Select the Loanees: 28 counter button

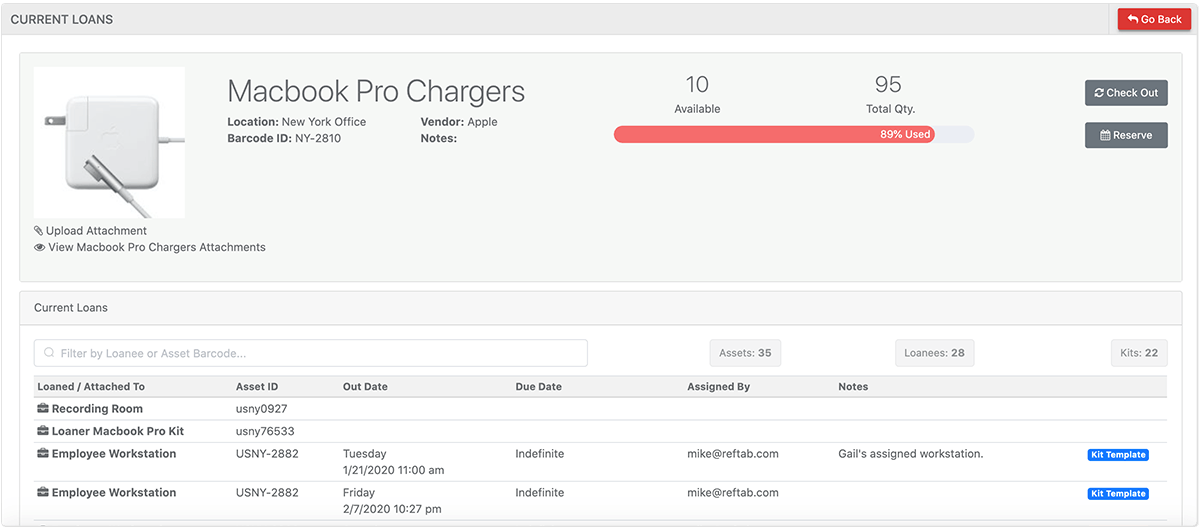click(935, 353)
